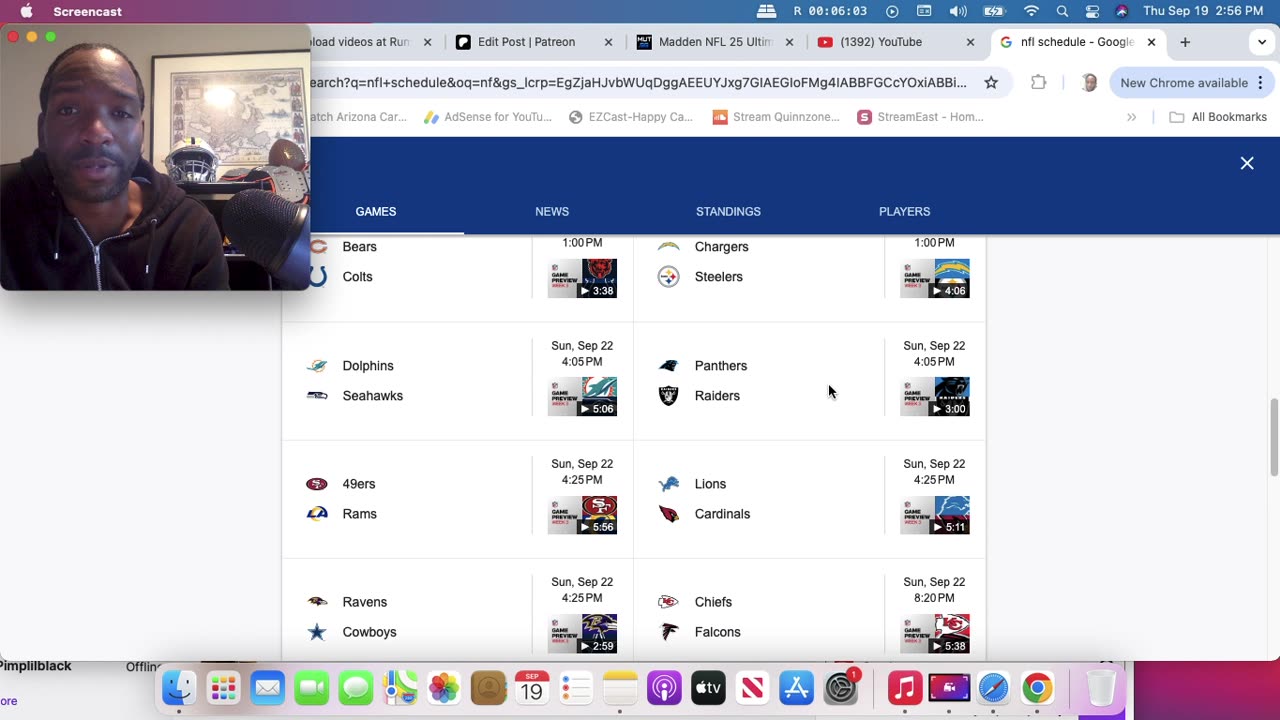
Task: Open Reminders app in dock
Action: pos(576,688)
